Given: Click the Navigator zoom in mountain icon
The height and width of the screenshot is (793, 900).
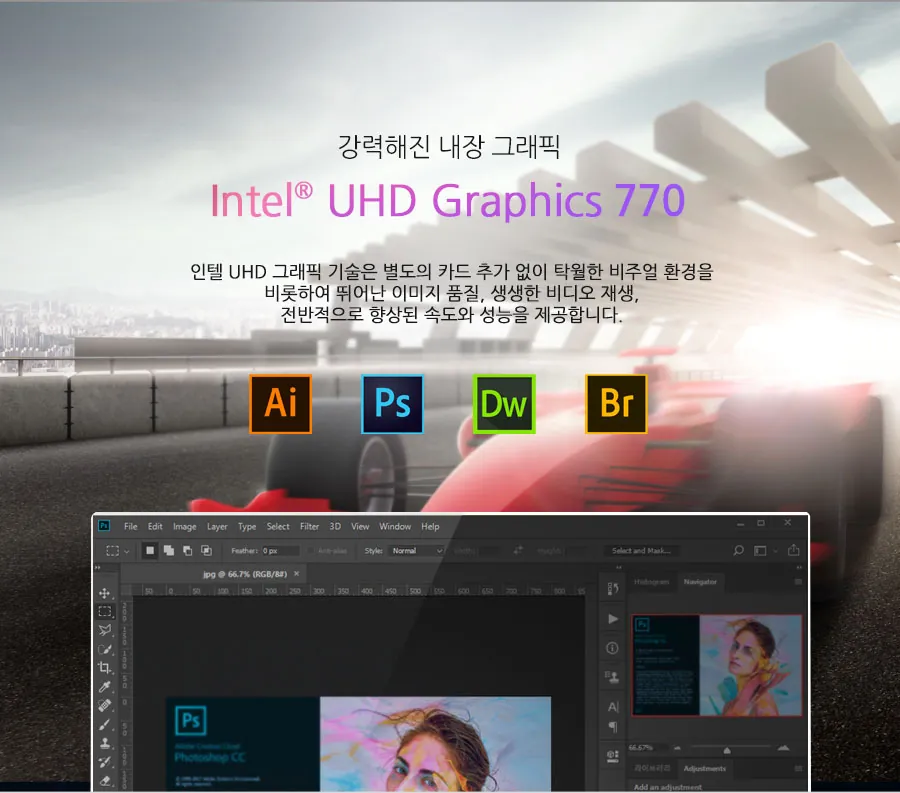Looking at the screenshot, I should [x=783, y=748].
